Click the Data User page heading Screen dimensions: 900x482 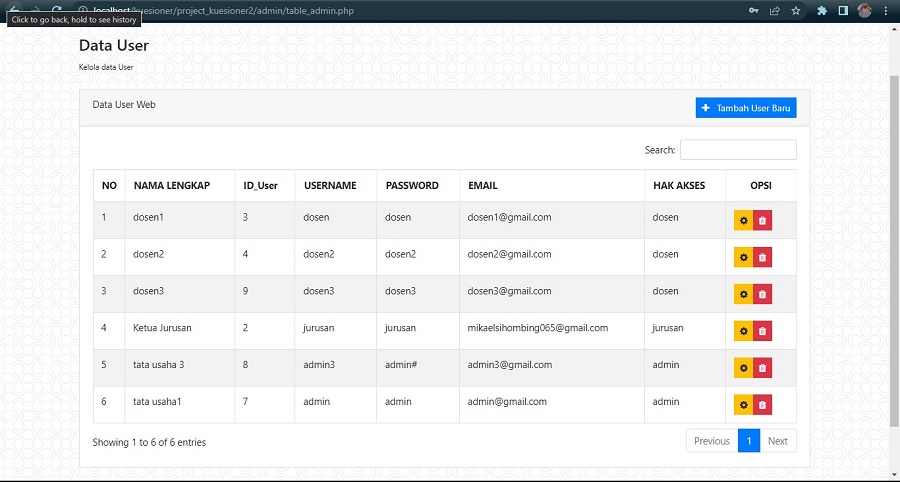click(114, 45)
